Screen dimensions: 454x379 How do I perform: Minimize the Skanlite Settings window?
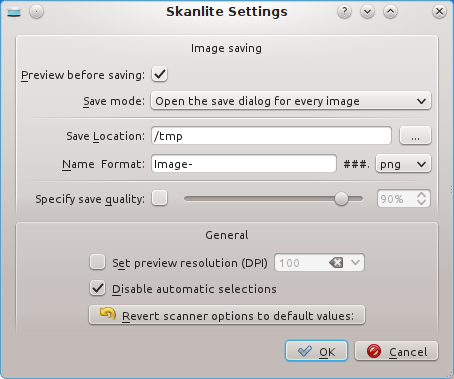coord(367,12)
